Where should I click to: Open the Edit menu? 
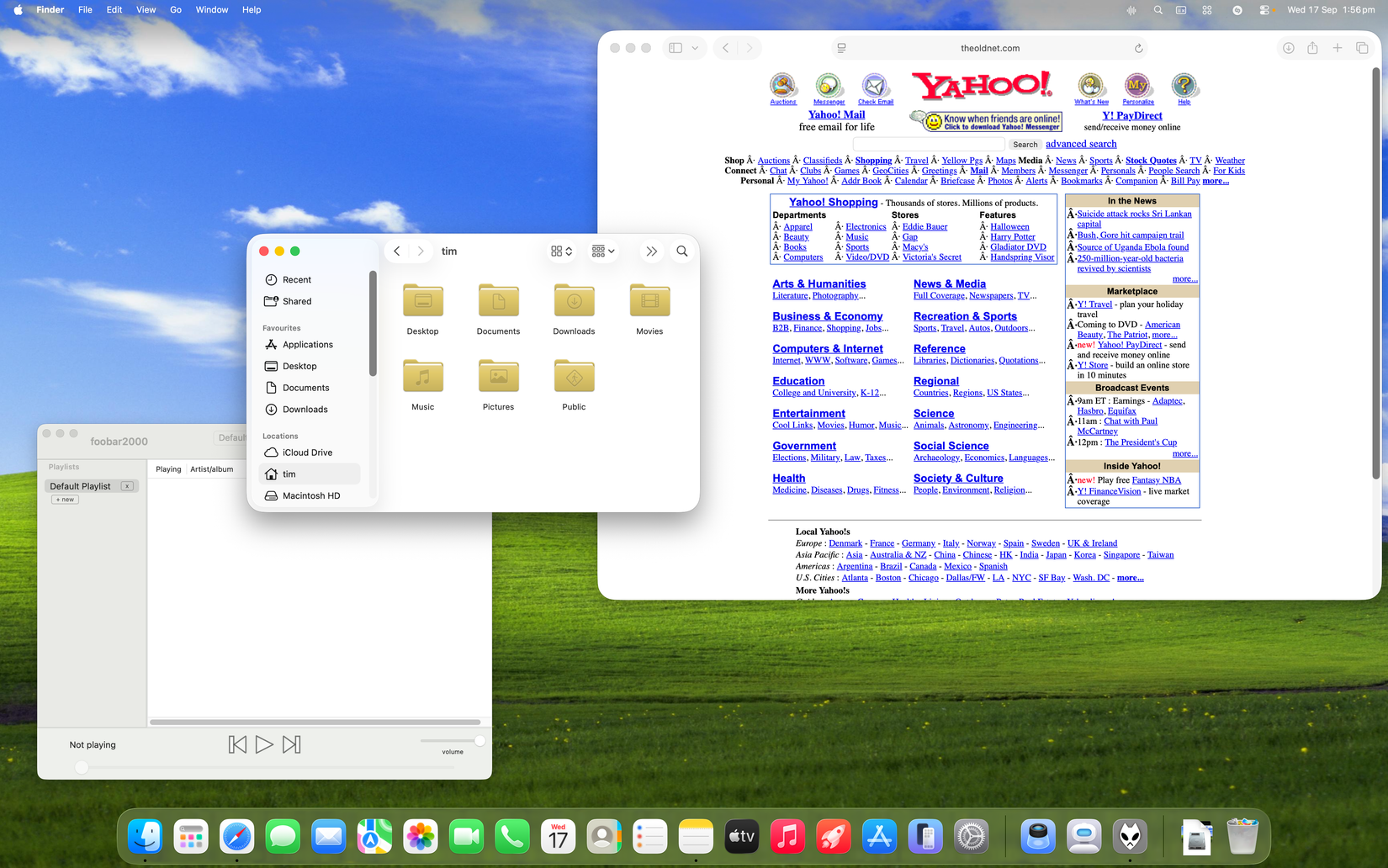[x=114, y=10]
